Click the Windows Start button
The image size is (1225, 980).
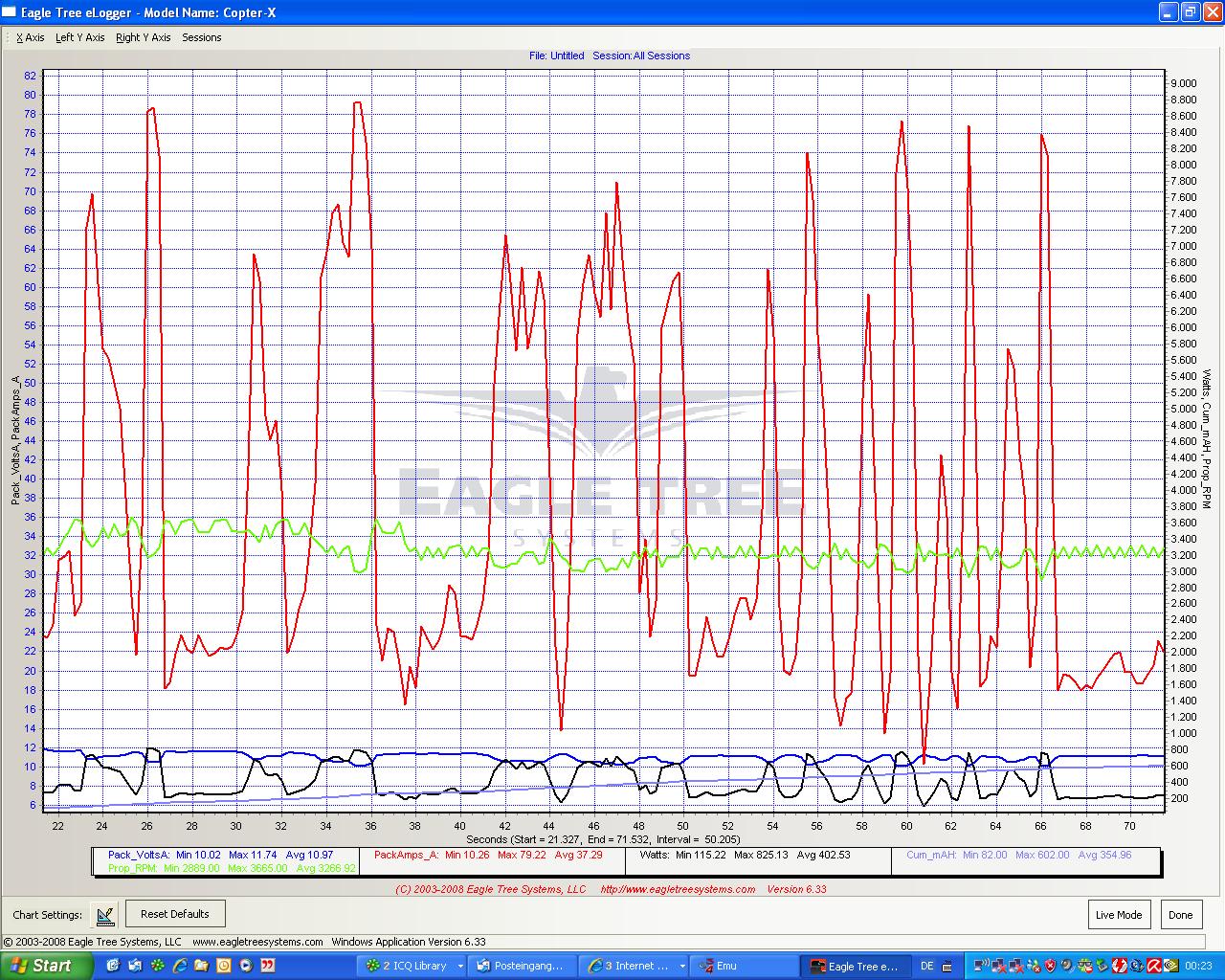[x=46, y=967]
